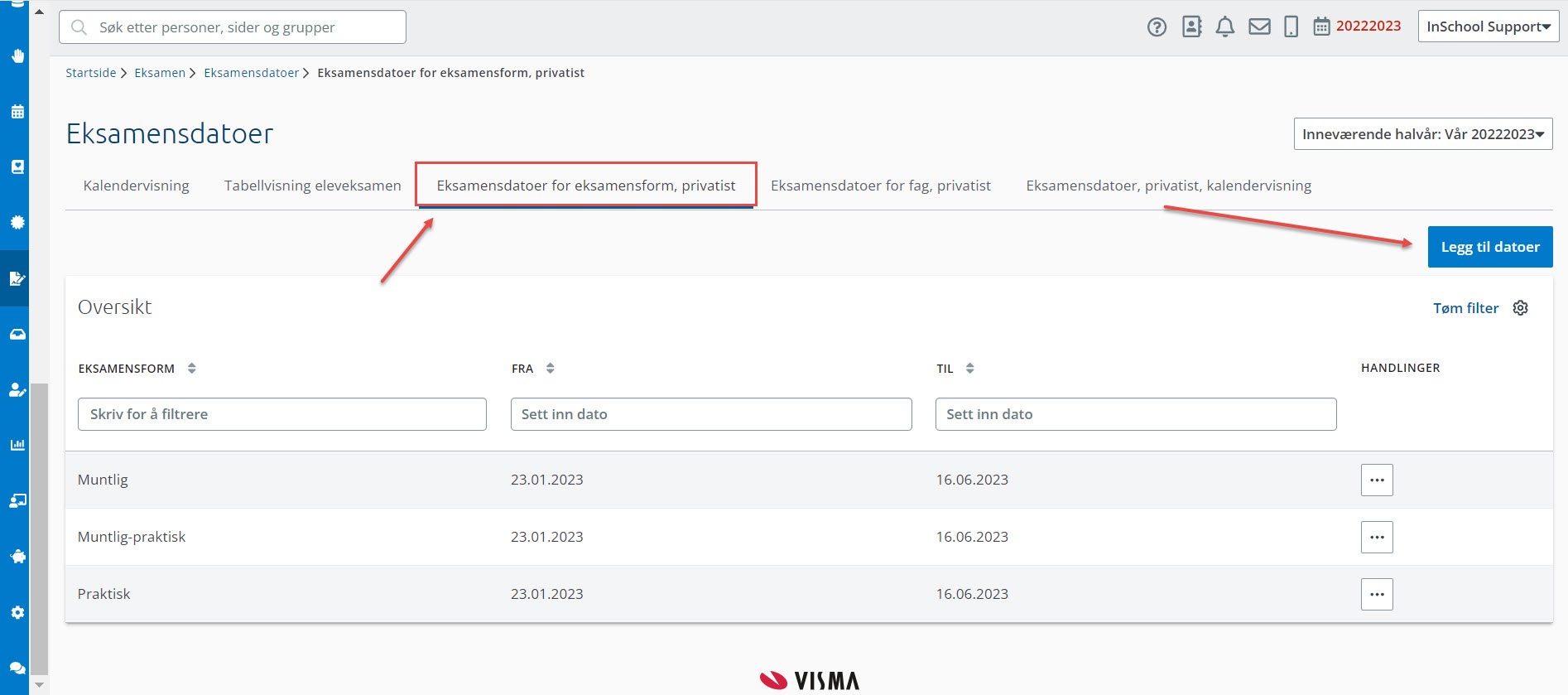Go to Startside breadcrumb
Image resolution: width=1568 pixels, height=695 pixels.
click(x=91, y=73)
